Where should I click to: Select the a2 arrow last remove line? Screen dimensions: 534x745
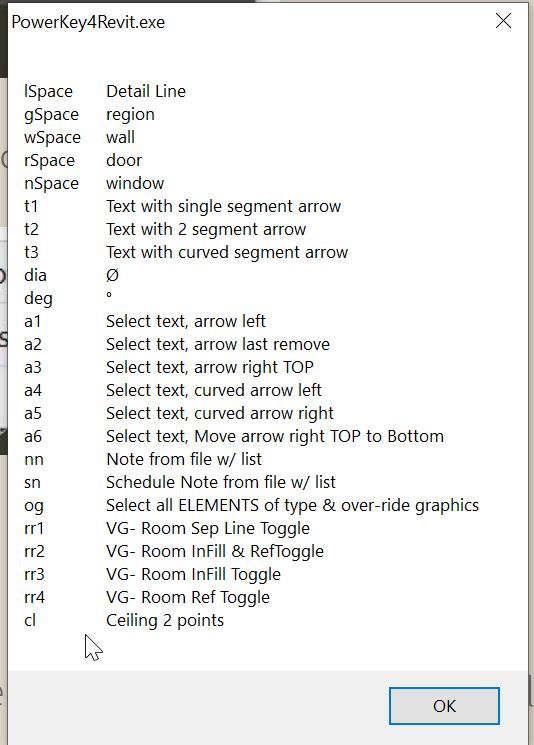[177, 344]
